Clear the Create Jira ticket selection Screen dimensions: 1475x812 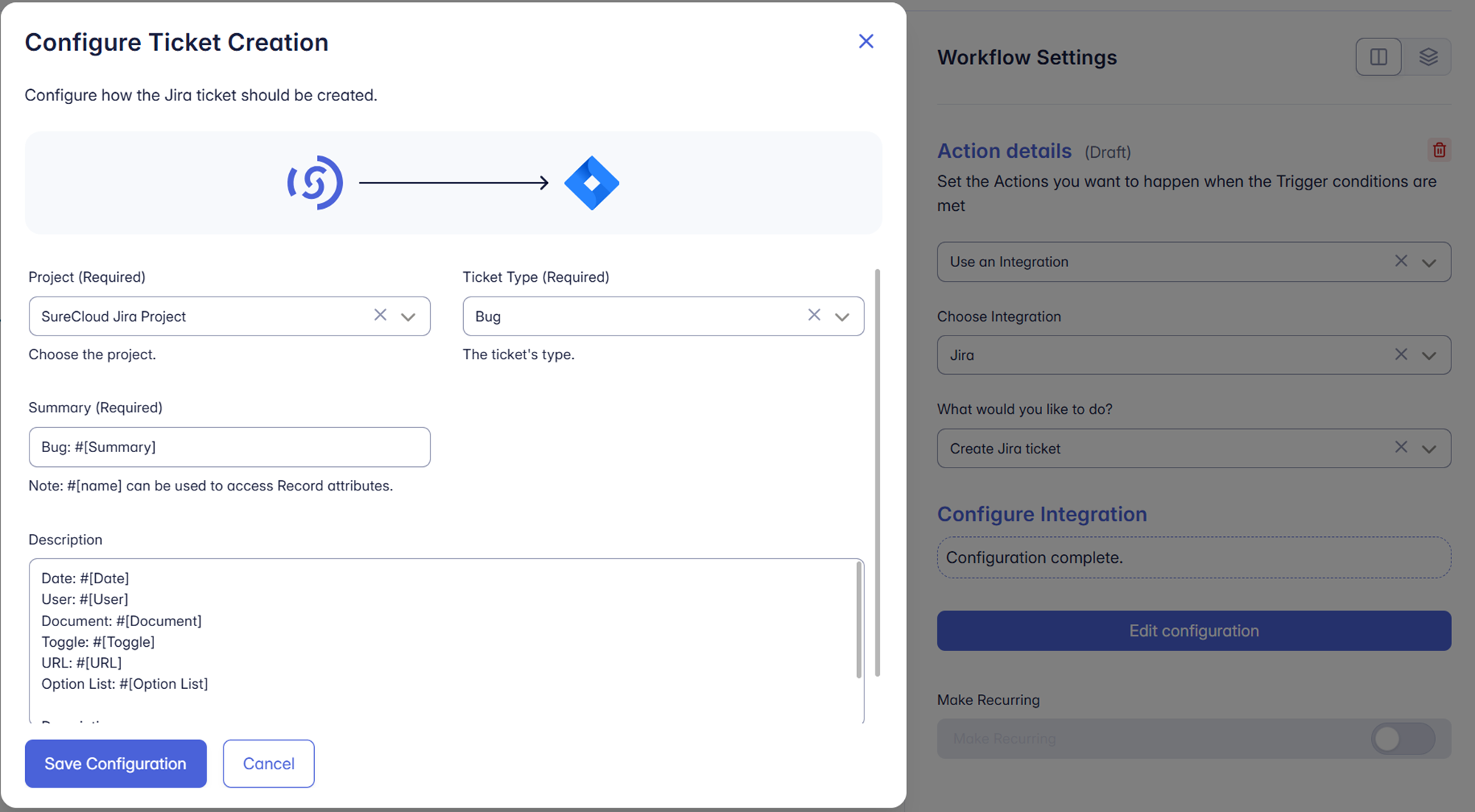(1401, 447)
